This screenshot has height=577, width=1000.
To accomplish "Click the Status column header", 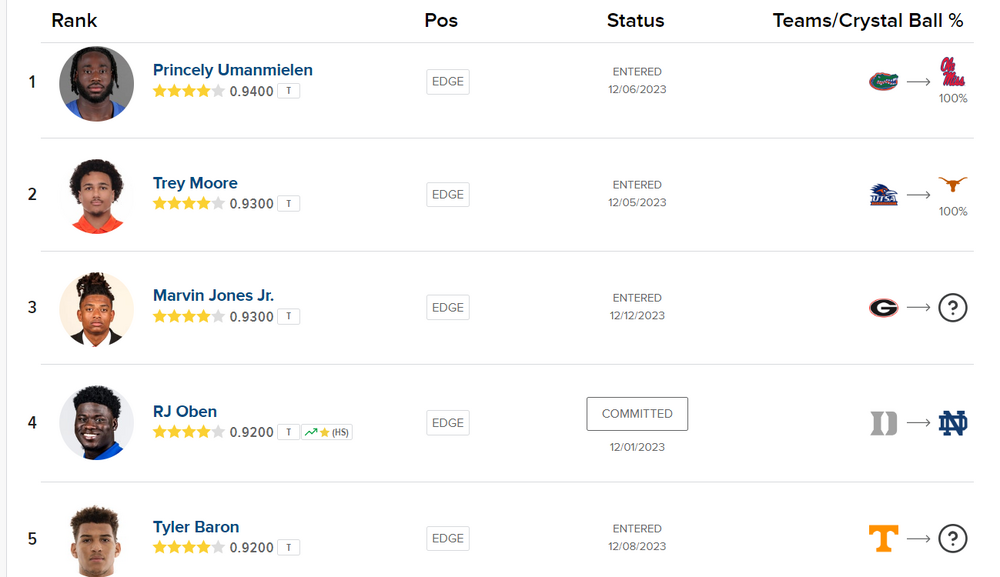I will [635, 21].
